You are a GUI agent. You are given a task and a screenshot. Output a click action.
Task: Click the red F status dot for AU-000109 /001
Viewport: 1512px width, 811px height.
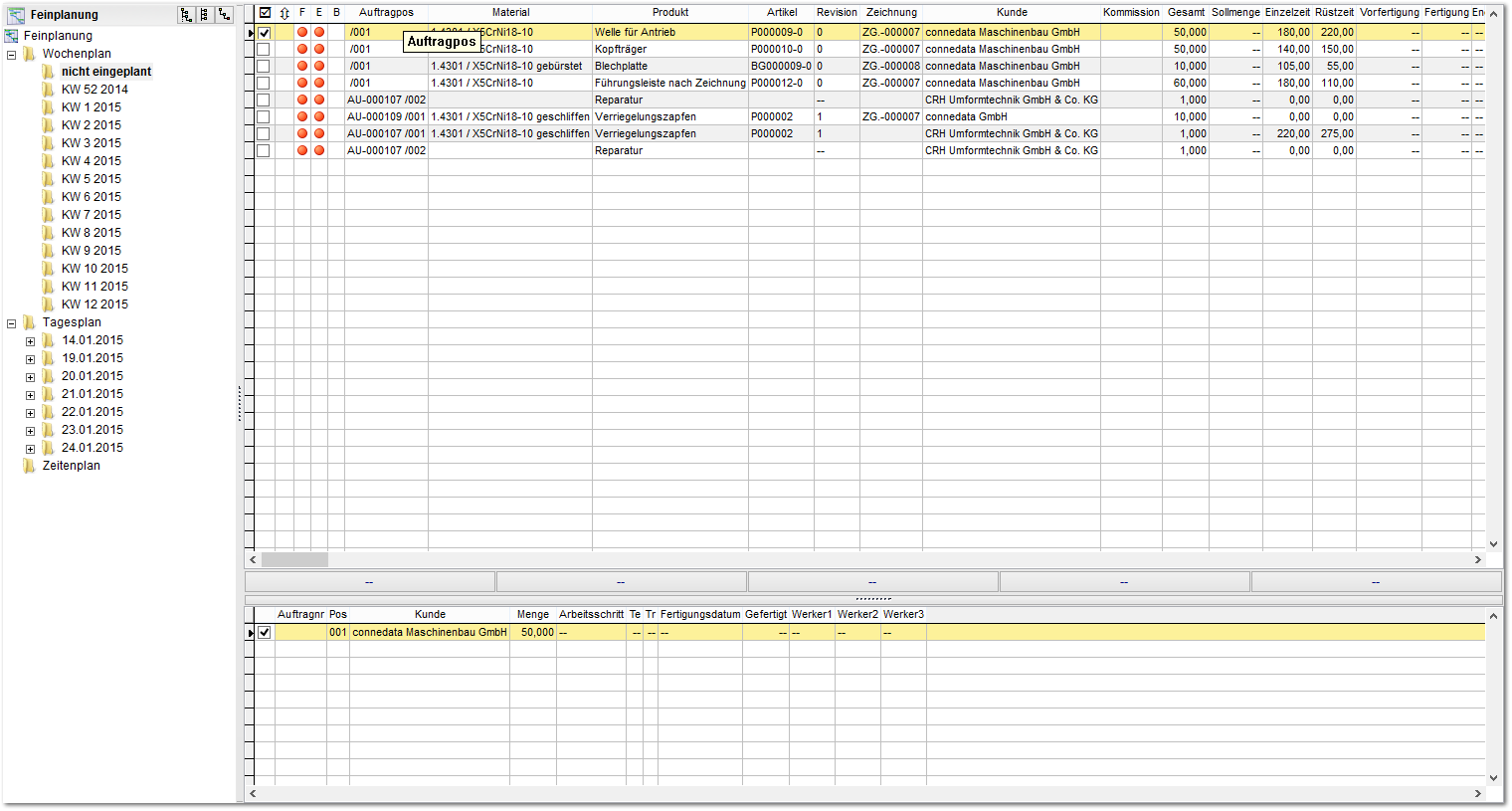tap(302, 116)
